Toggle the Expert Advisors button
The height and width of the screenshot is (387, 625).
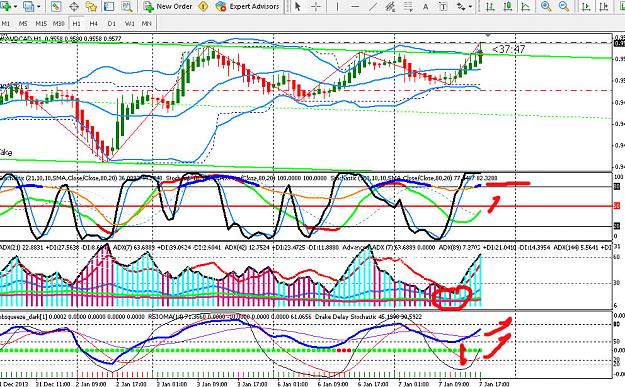point(247,6)
